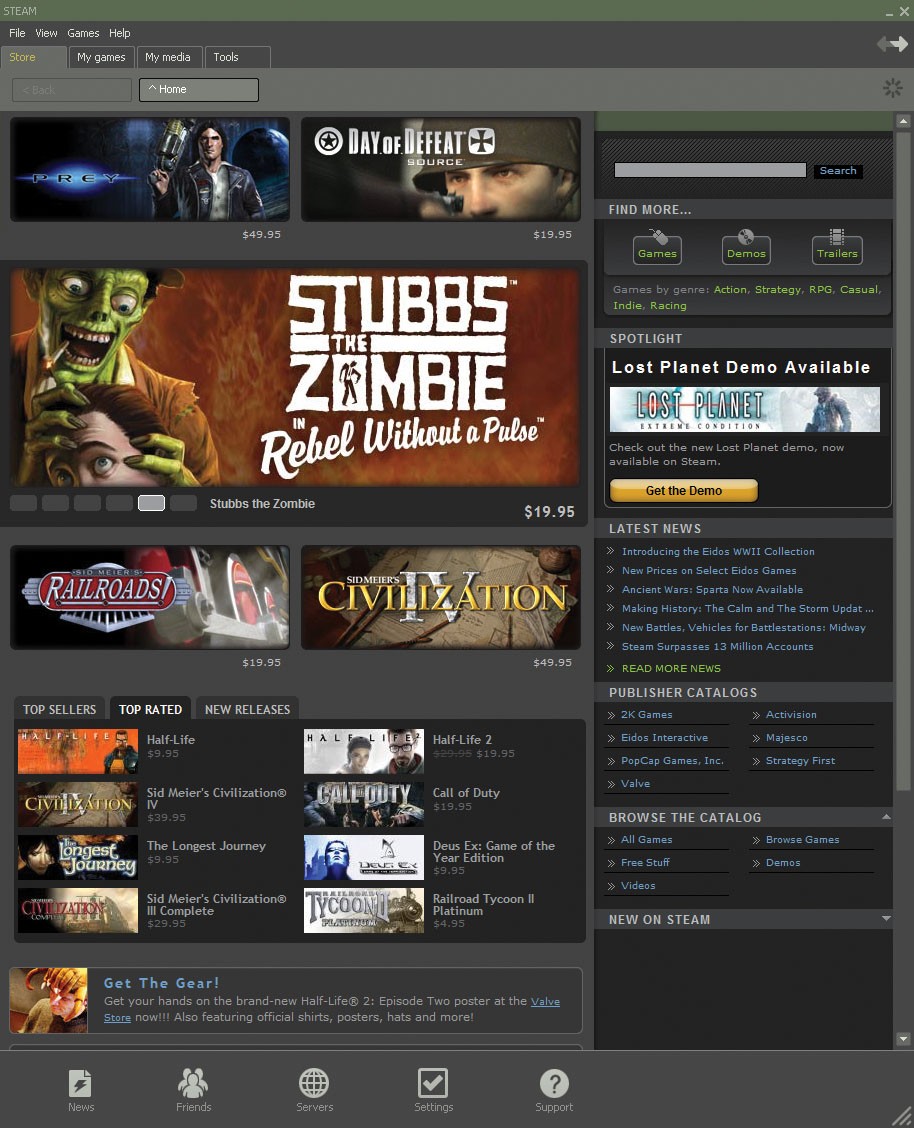Switch to the My media tab
This screenshot has height=1128, width=914.
click(x=168, y=57)
